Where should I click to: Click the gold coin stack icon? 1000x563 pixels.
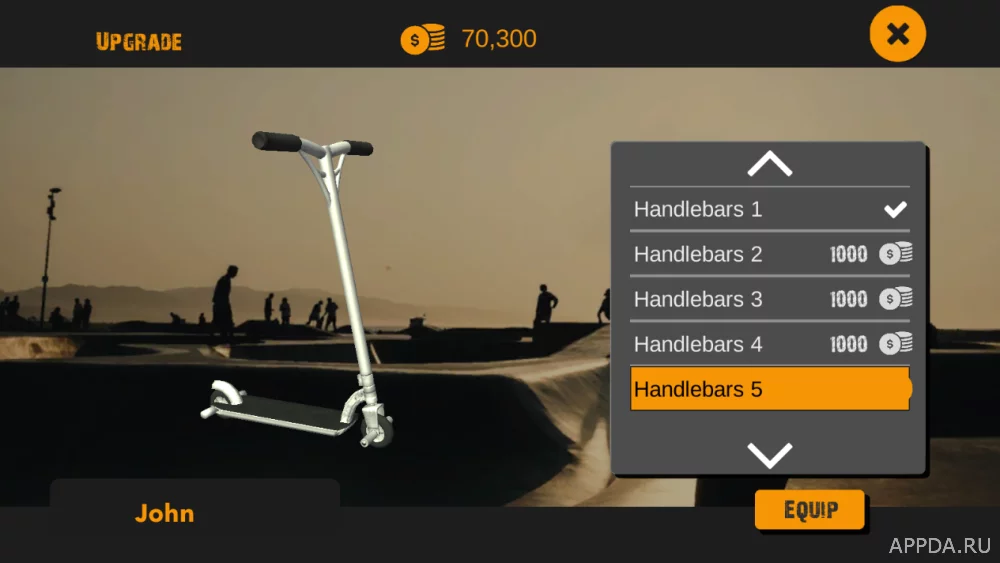click(x=423, y=39)
